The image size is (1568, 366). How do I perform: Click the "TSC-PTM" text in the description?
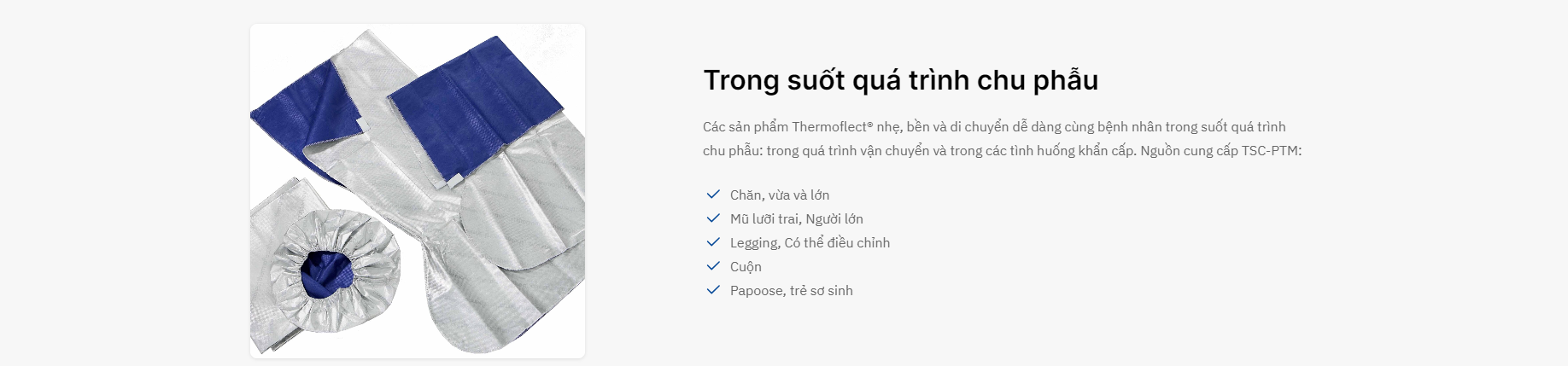click(x=1269, y=151)
